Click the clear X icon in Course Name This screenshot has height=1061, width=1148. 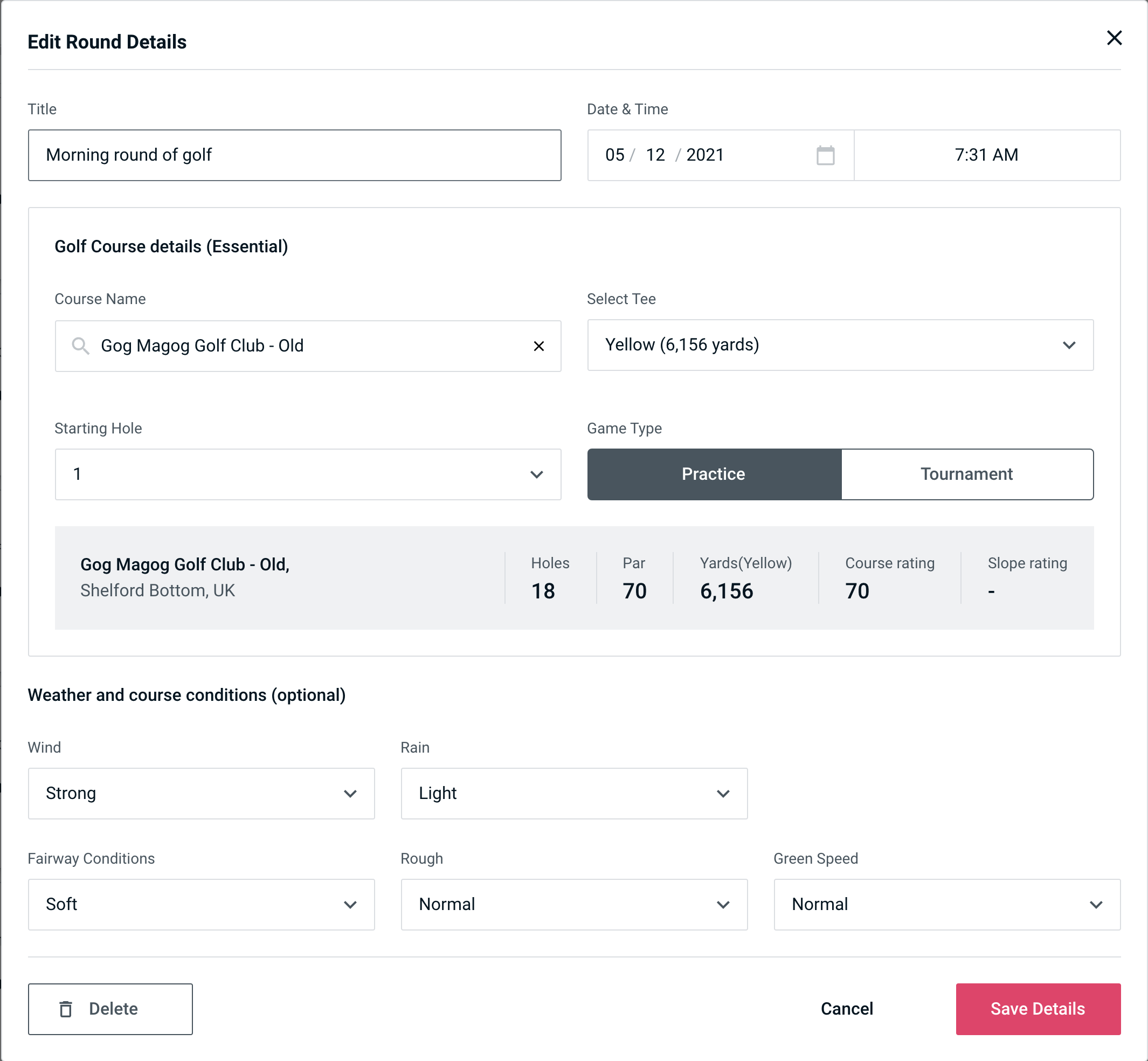pos(539,346)
